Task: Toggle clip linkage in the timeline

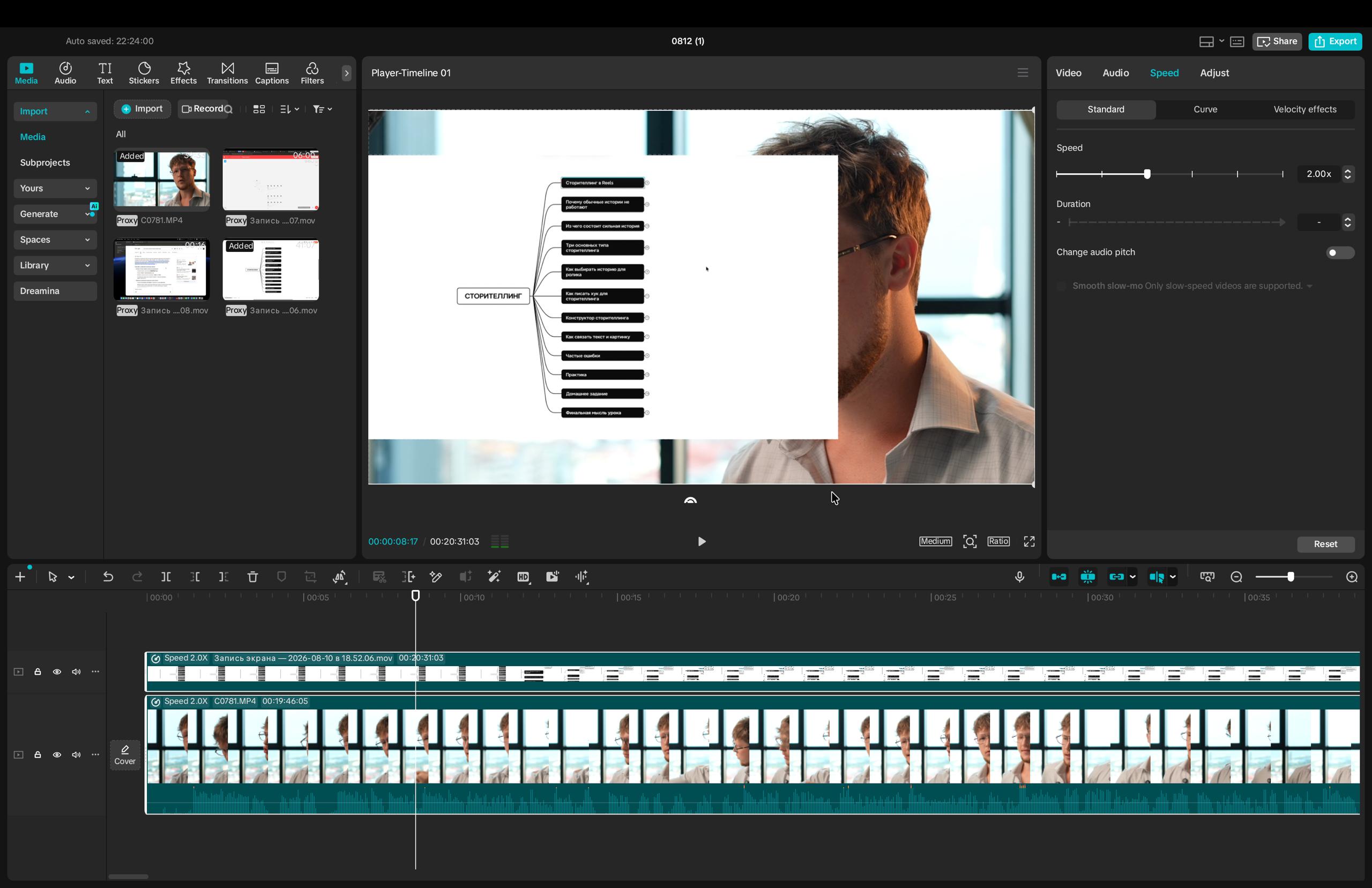Action: 1116,577
